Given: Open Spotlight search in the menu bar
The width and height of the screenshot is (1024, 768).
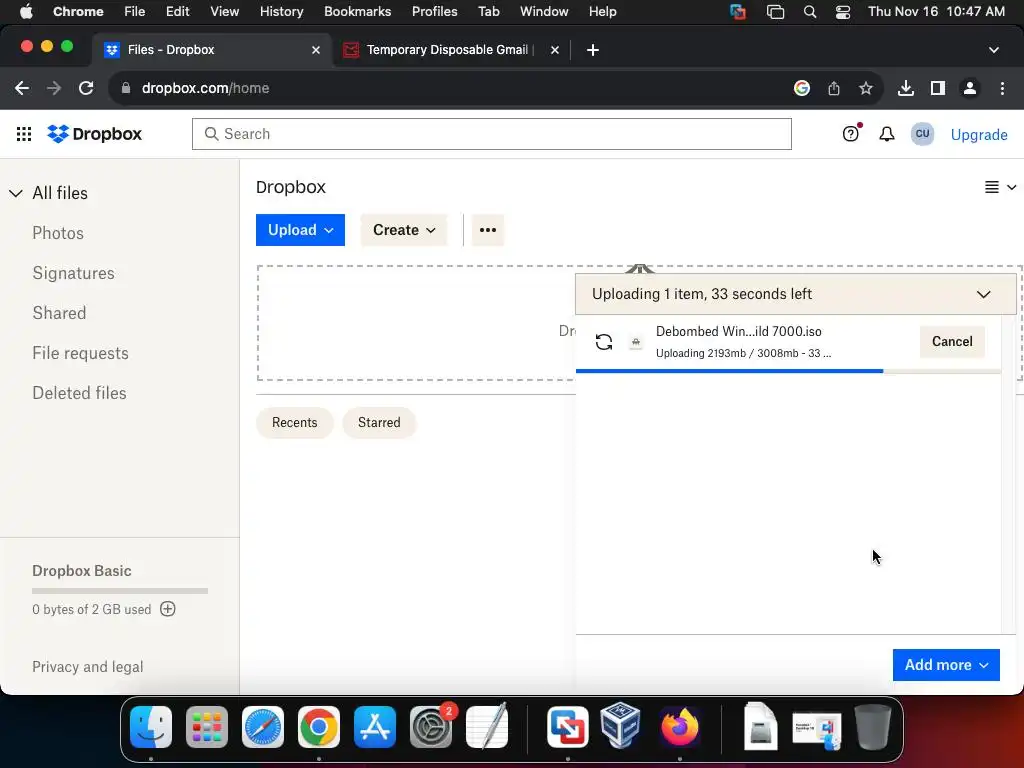Looking at the screenshot, I should [x=810, y=11].
